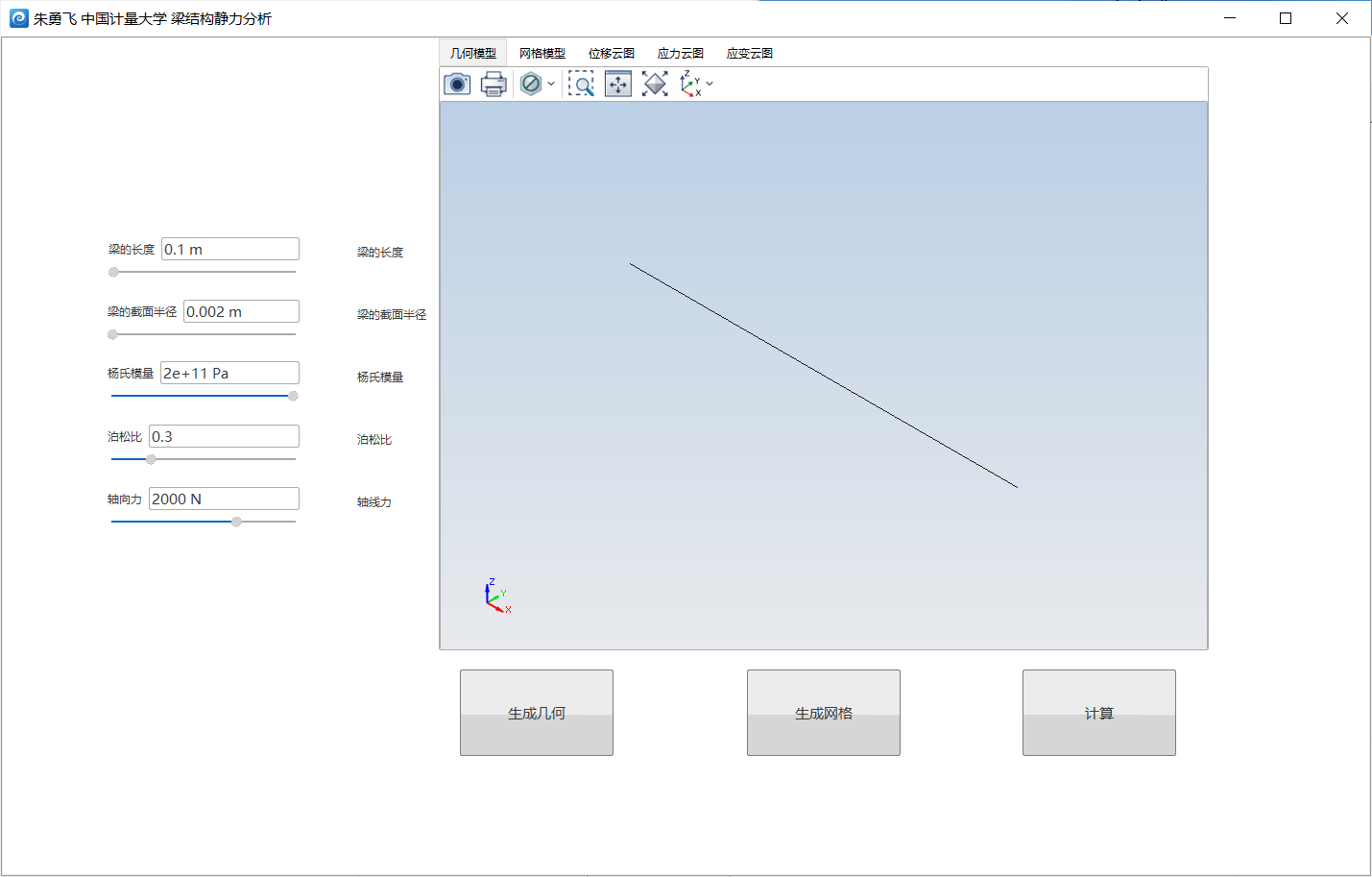The height and width of the screenshot is (877, 1372).
Task: Click the print icon in viewer toolbar
Action: pyautogui.click(x=493, y=85)
